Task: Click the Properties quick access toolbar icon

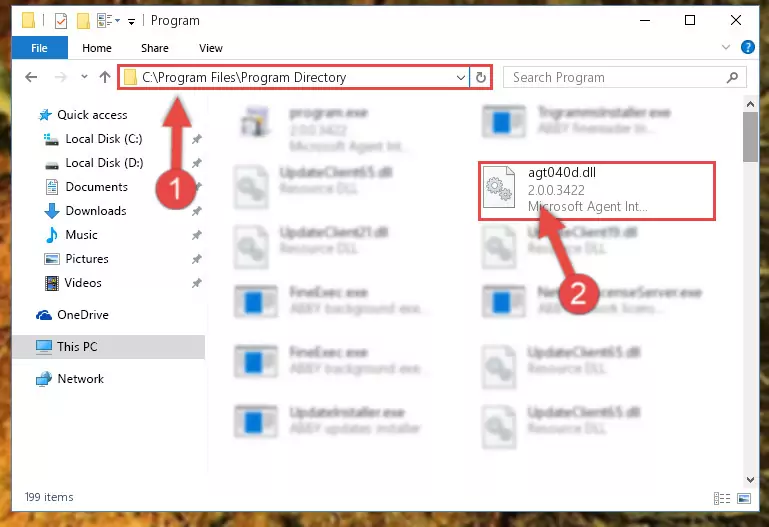Action: 61,21
